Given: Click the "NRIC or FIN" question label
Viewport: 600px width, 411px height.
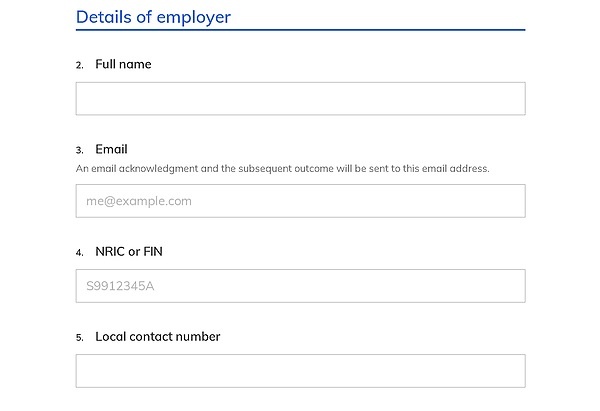Looking at the screenshot, I should (x=129, y=251).
